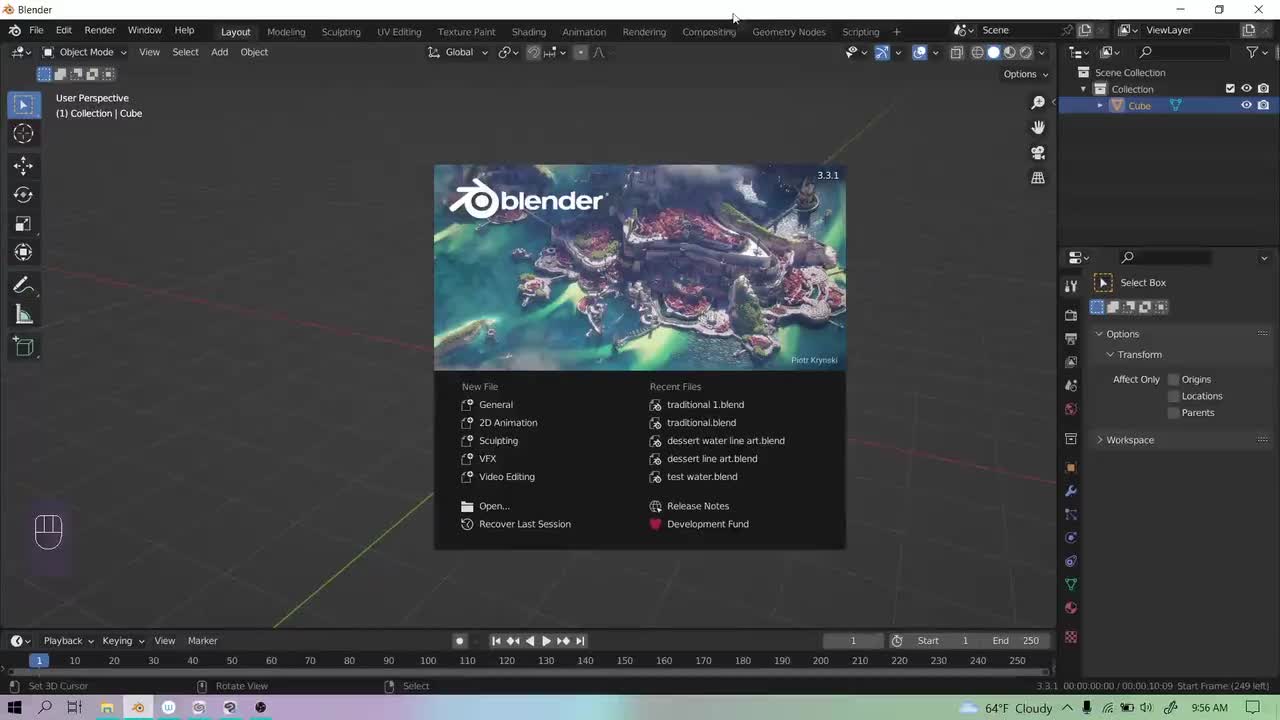Enable the Parents checkbox
Screen dimensions: 1280x720
[x=1174, y=413]
